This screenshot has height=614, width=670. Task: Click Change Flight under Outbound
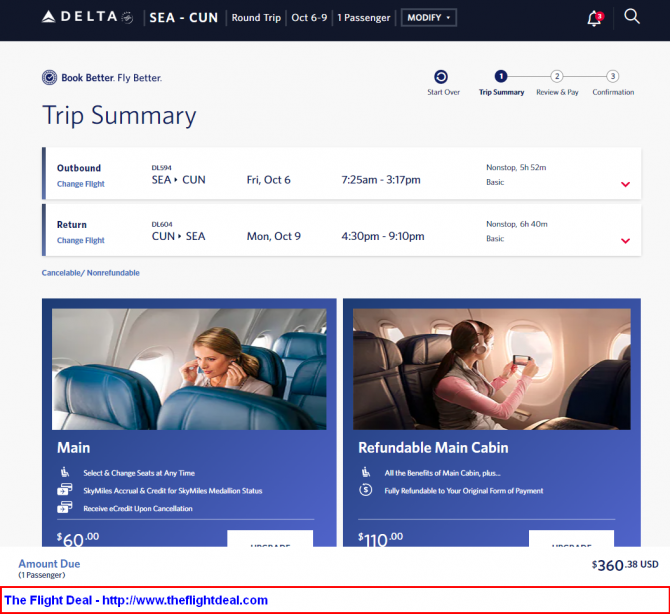(x=81, y=184)
